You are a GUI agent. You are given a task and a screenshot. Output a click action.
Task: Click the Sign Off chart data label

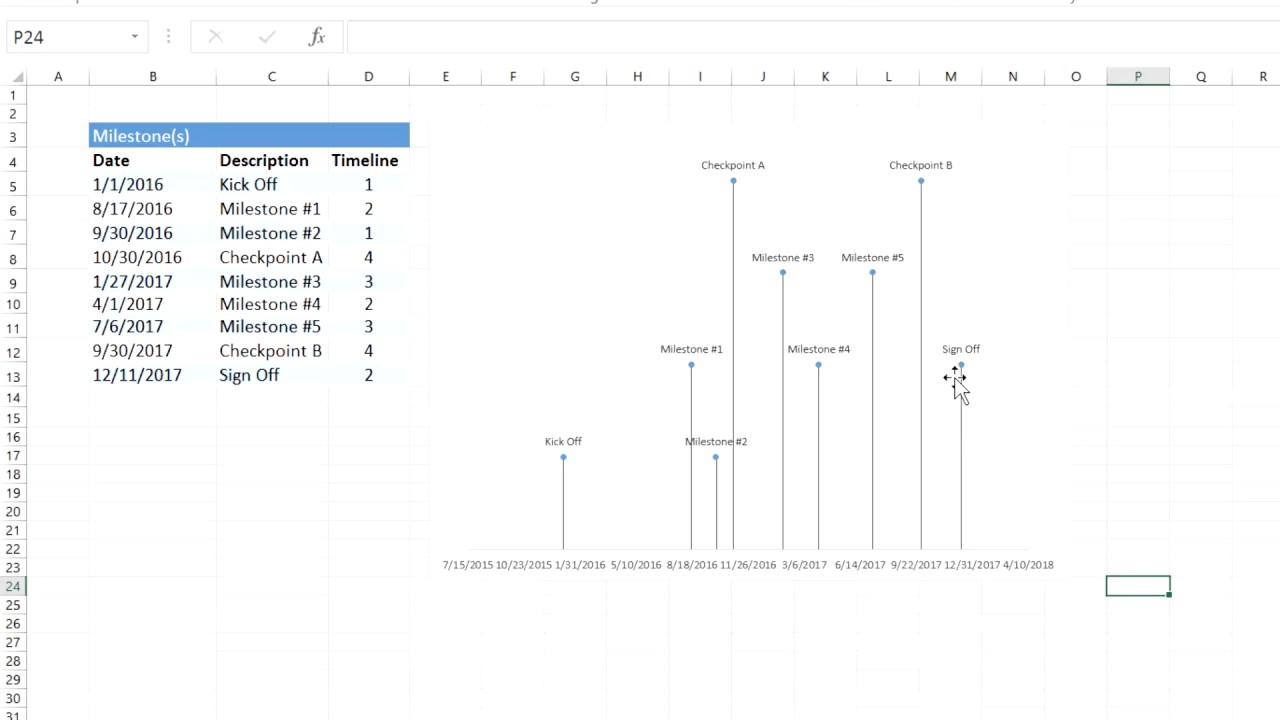pyautogui.click(x=961, y=349)
